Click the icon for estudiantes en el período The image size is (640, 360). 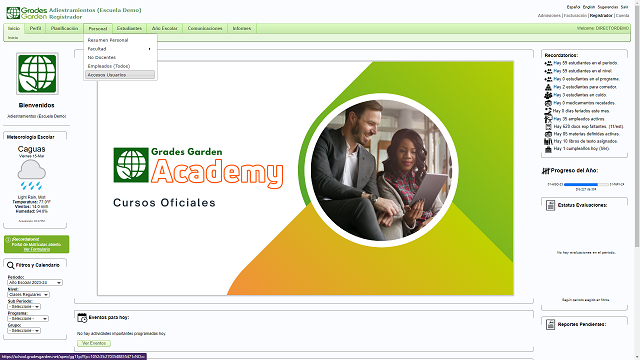548,63
